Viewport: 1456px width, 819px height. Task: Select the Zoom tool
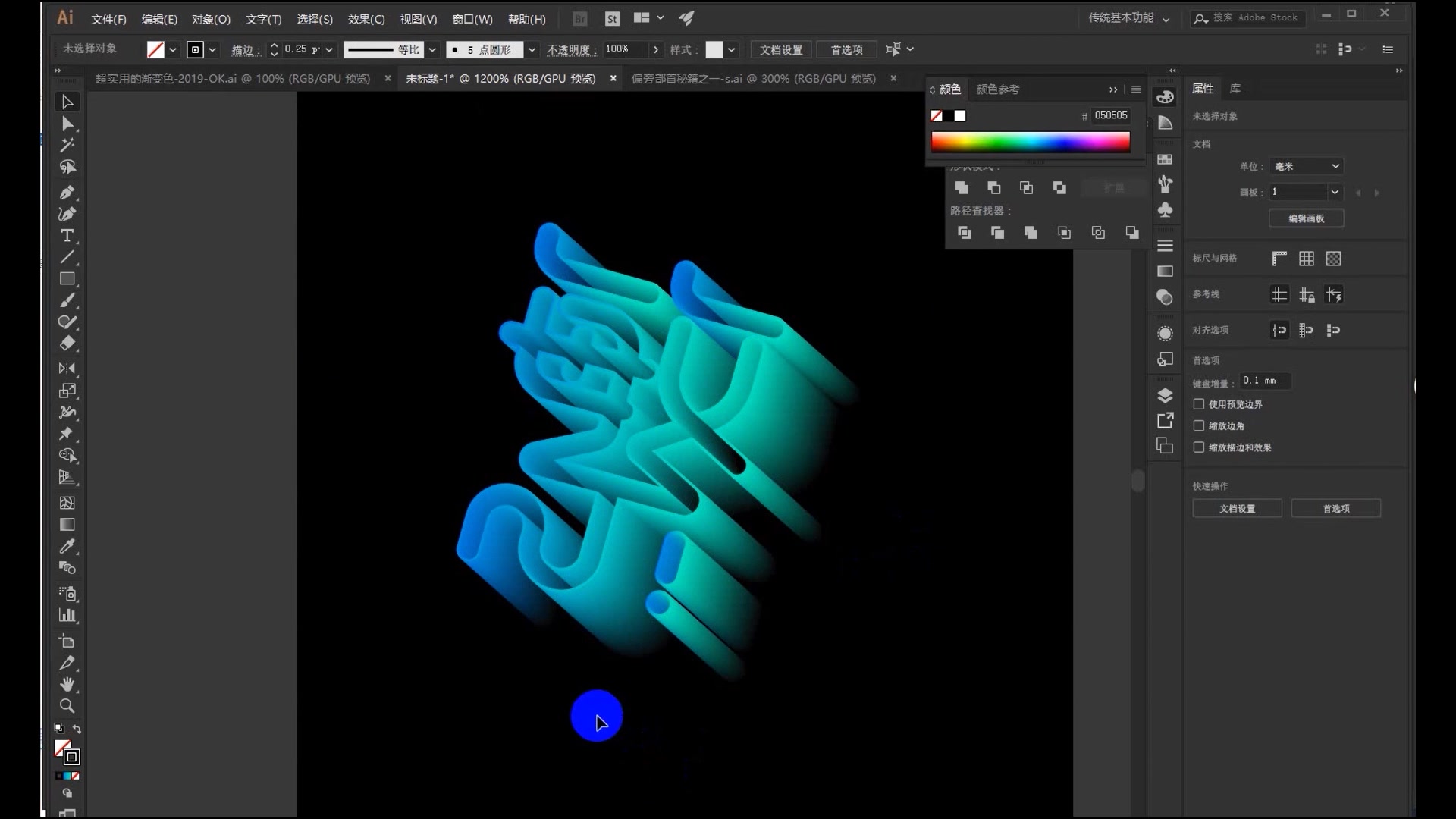coord(67,706)
